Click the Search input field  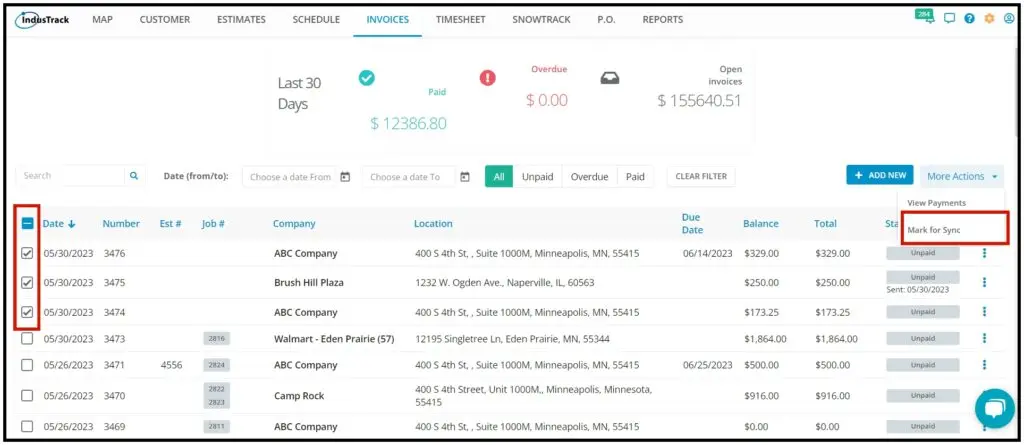pyautogui.click(x=71, y=176)
